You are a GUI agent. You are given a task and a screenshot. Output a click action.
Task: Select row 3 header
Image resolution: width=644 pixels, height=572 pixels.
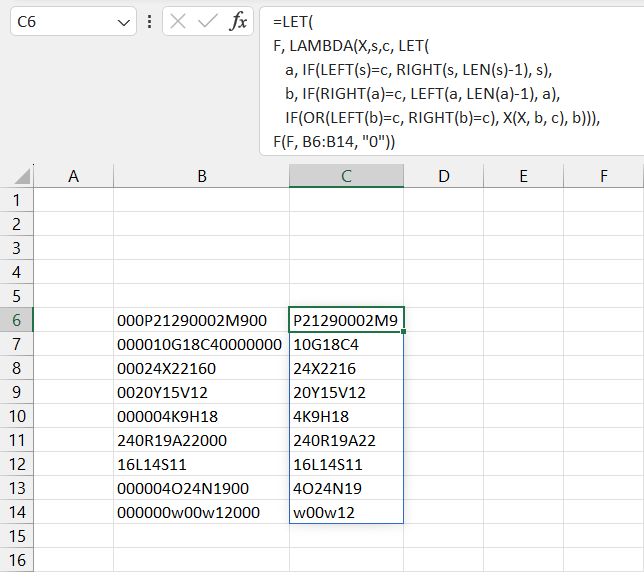(16, 248)
